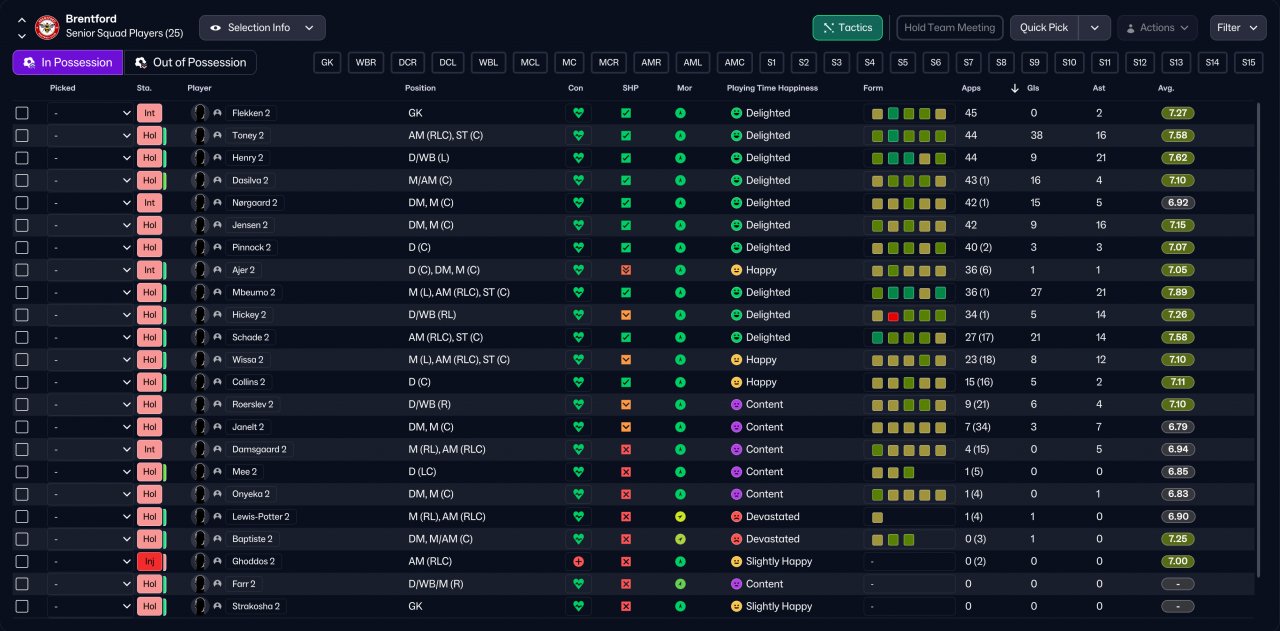Viewport: 1280px width, 631px height.
Task: Tick the checkbox for Flekken
Action: (x=22, y=113)
